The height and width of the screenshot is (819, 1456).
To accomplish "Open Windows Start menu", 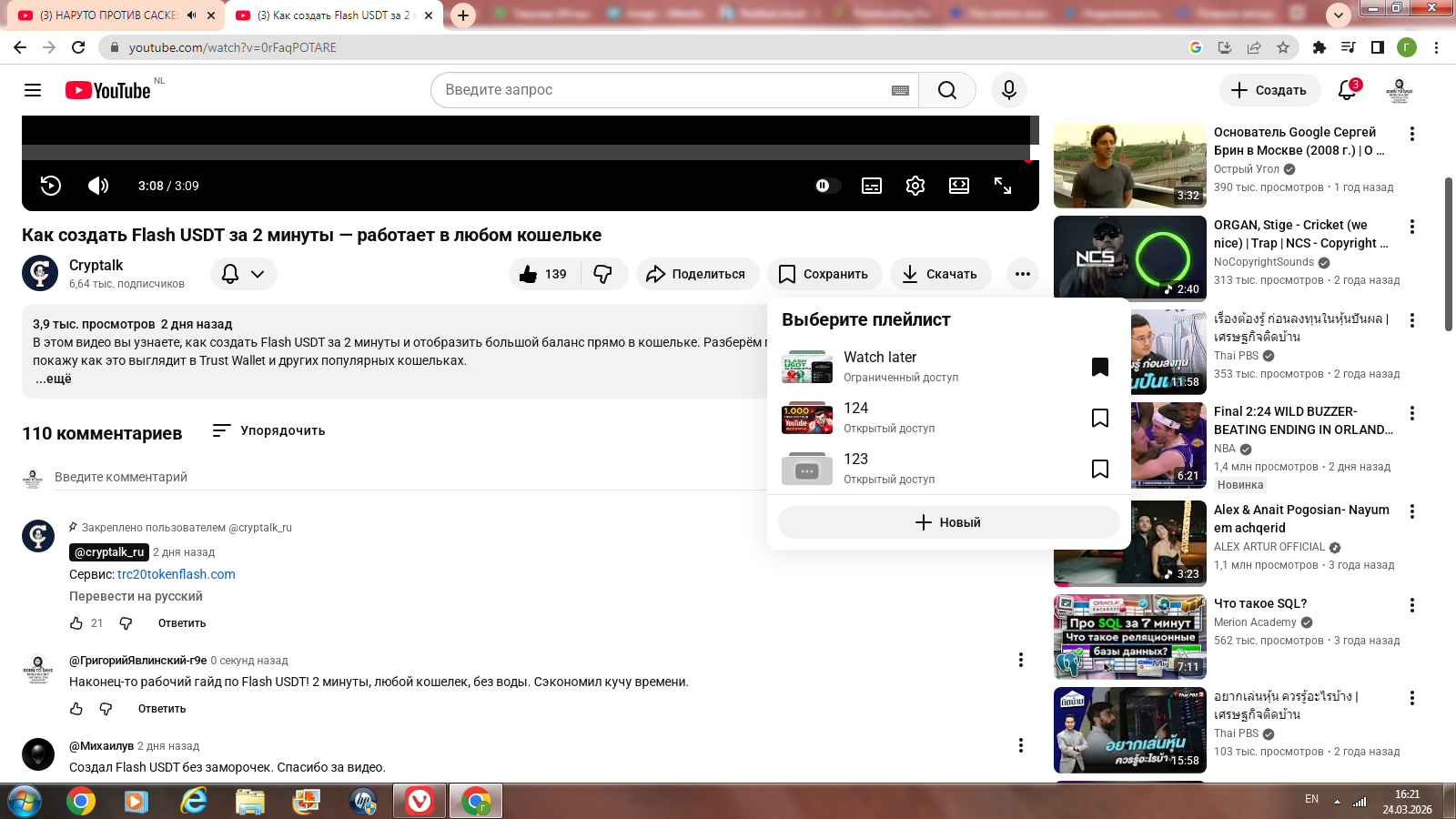I will (x=24, y=801).
